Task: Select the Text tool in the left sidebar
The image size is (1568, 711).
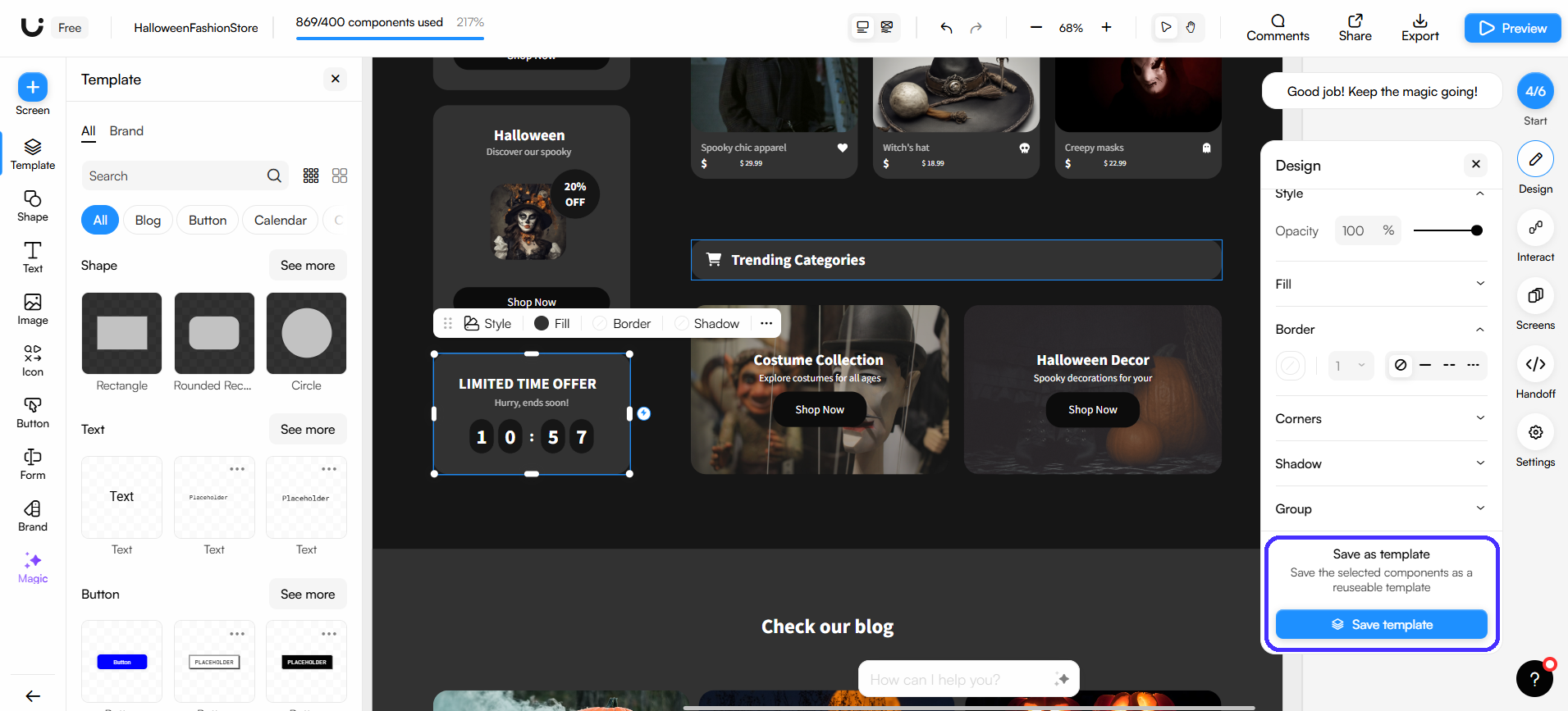Action: (33, 258)
